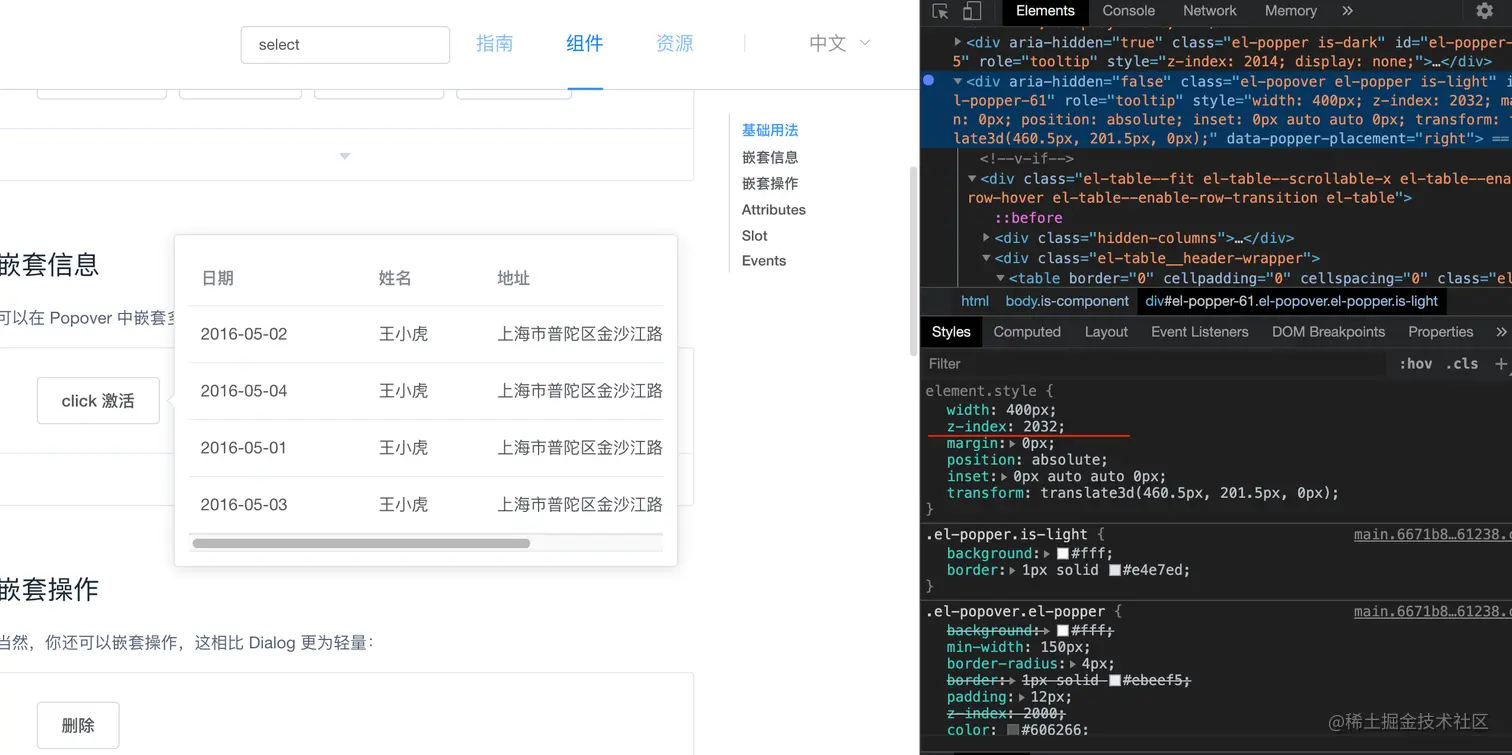Image resolution: width=1512 pixels, height=755 pixels.
Task: Expand the hidden-columns div node
Action: (x=987, y=238)
